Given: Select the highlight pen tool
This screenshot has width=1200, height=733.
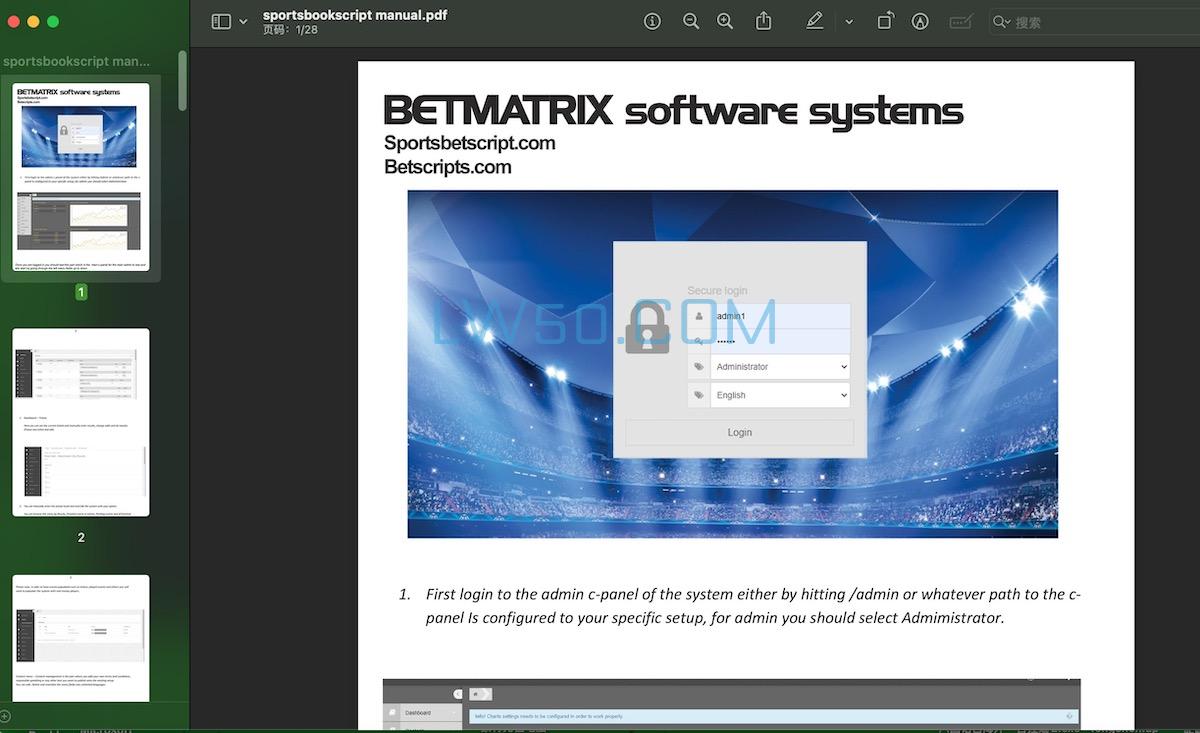Looking at the screenshot, I should pyautogui.click(x=815, y=21).
